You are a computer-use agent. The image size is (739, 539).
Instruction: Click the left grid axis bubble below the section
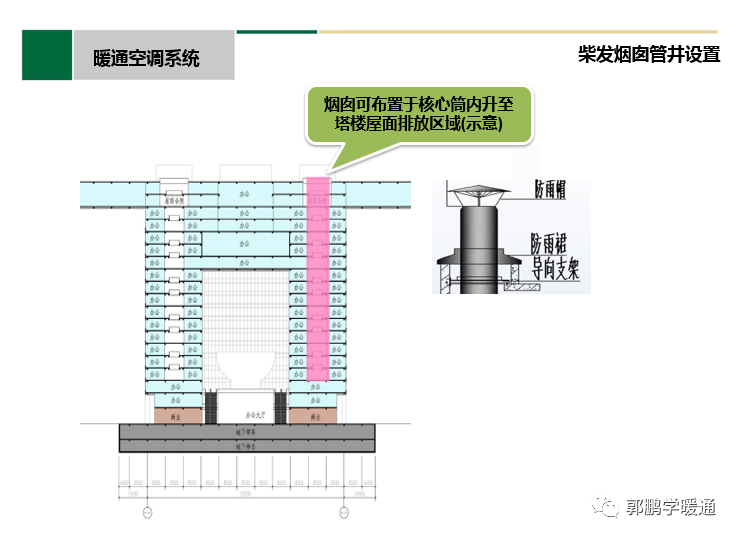click(x=148, y=512)
